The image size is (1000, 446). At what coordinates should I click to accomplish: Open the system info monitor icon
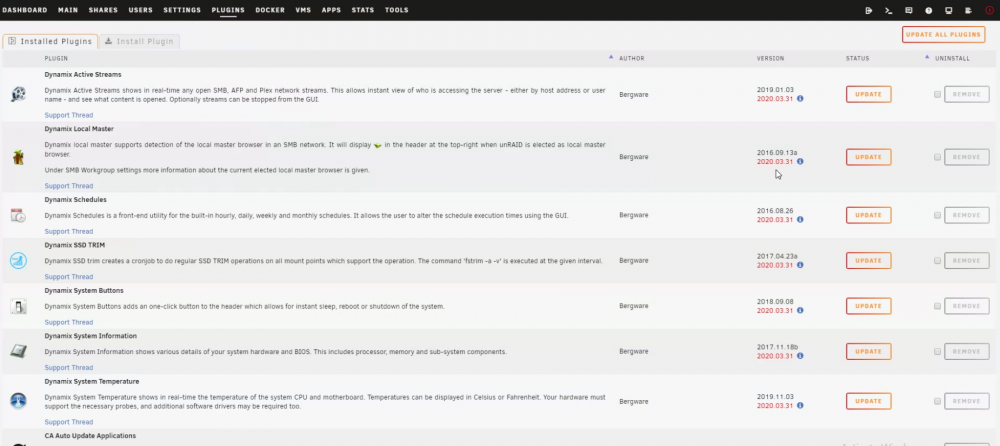click(x=948, y=10)
